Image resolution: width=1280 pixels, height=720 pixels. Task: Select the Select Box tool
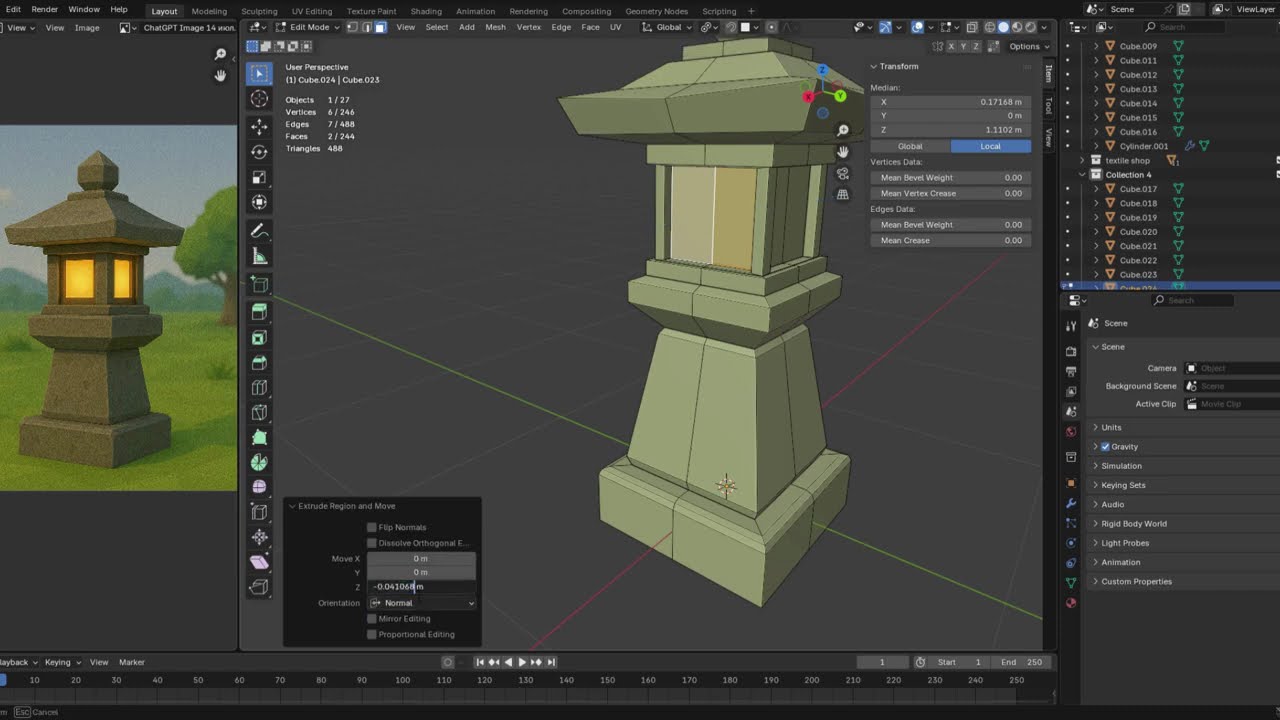click(259, 74)
